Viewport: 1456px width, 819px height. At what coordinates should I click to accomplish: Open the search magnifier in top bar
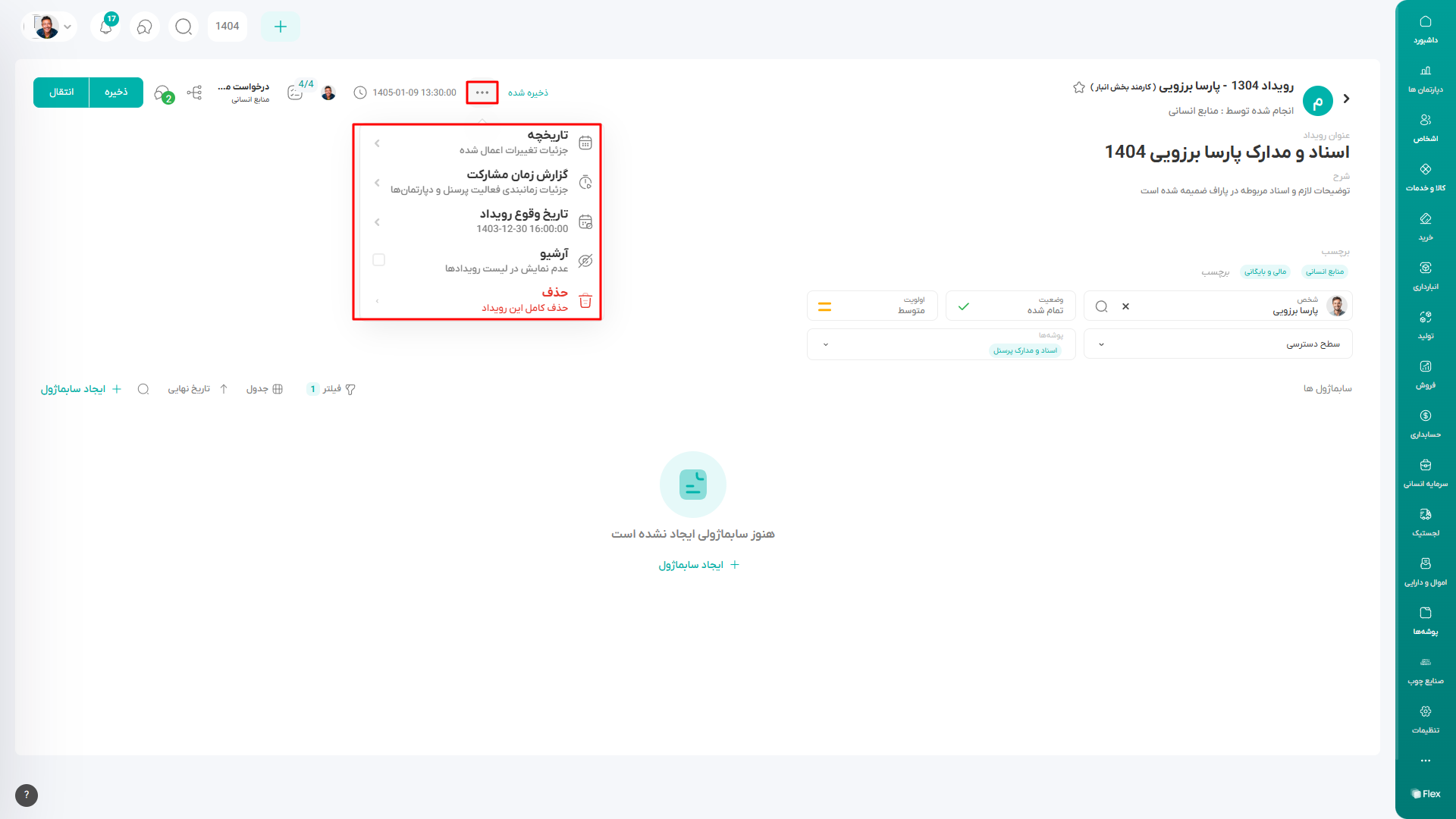[184, 27]
